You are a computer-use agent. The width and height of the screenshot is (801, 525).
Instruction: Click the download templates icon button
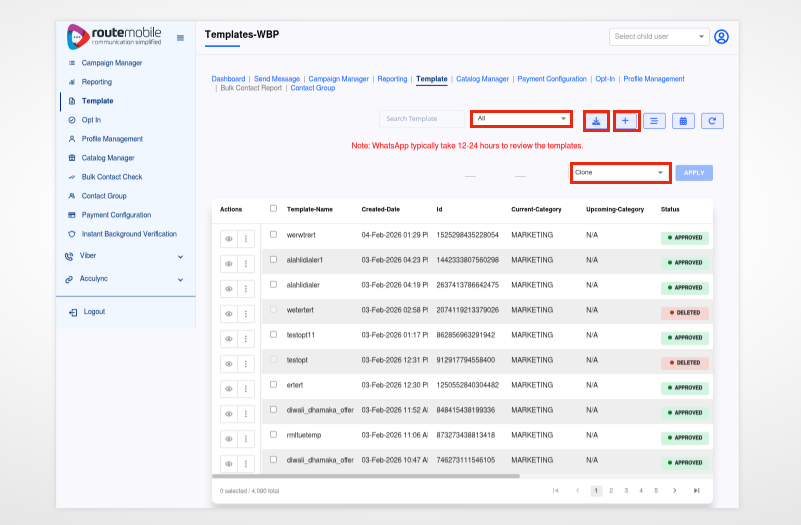point(596,121)
